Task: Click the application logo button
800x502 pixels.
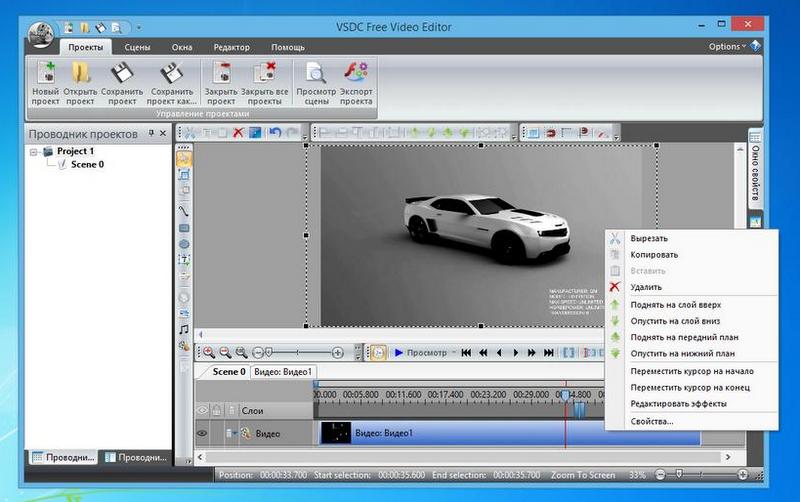Action: (x=41, y=35)
